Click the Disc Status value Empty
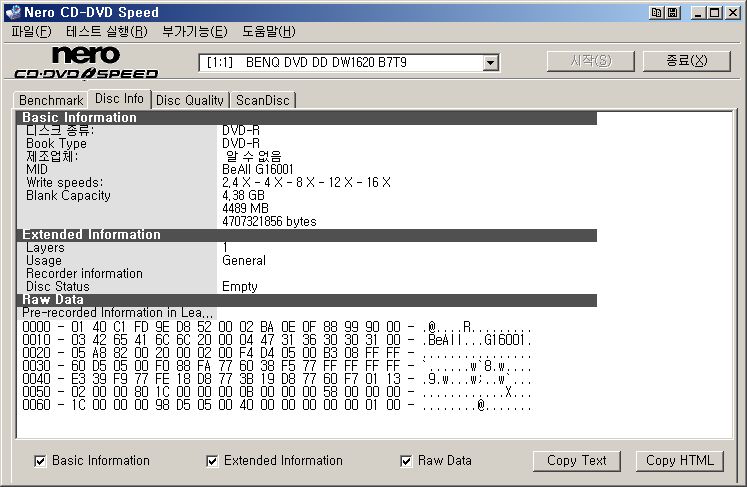 click(240, 286)
